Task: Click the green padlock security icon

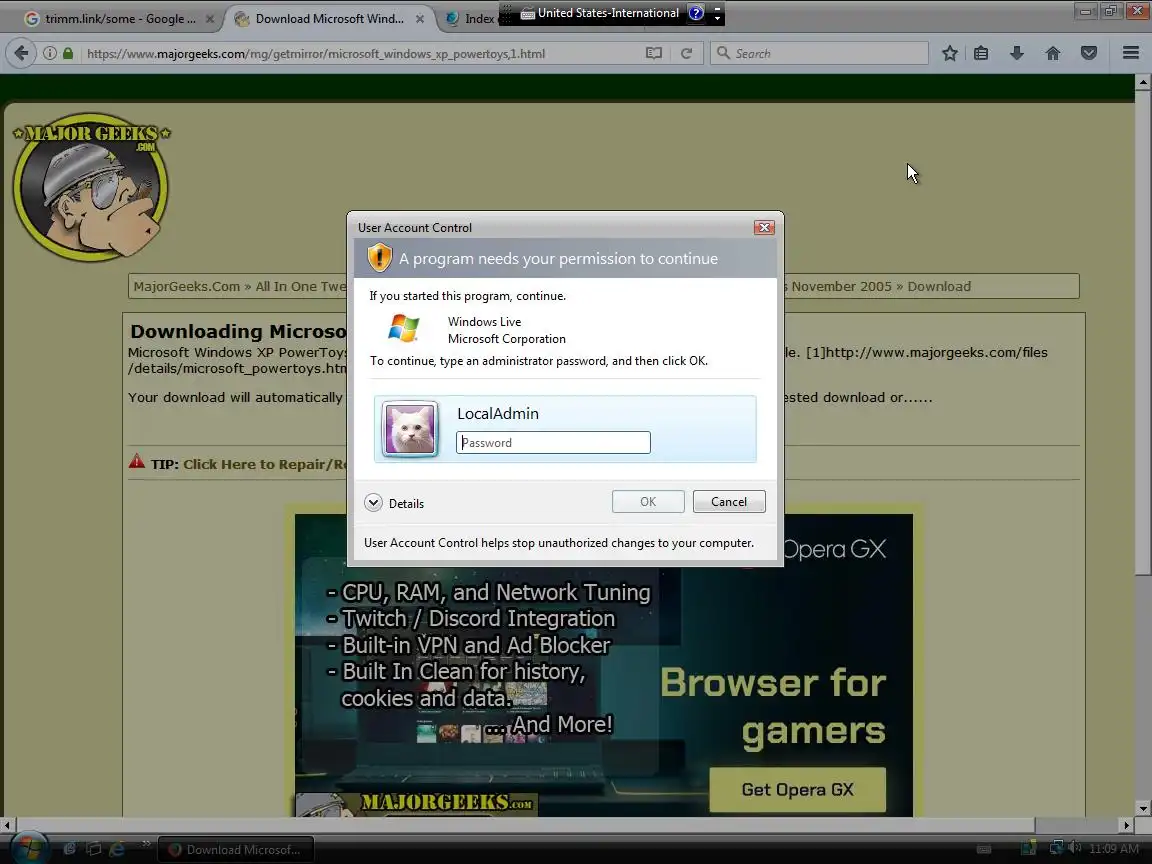Action: (x=68, y=53)
